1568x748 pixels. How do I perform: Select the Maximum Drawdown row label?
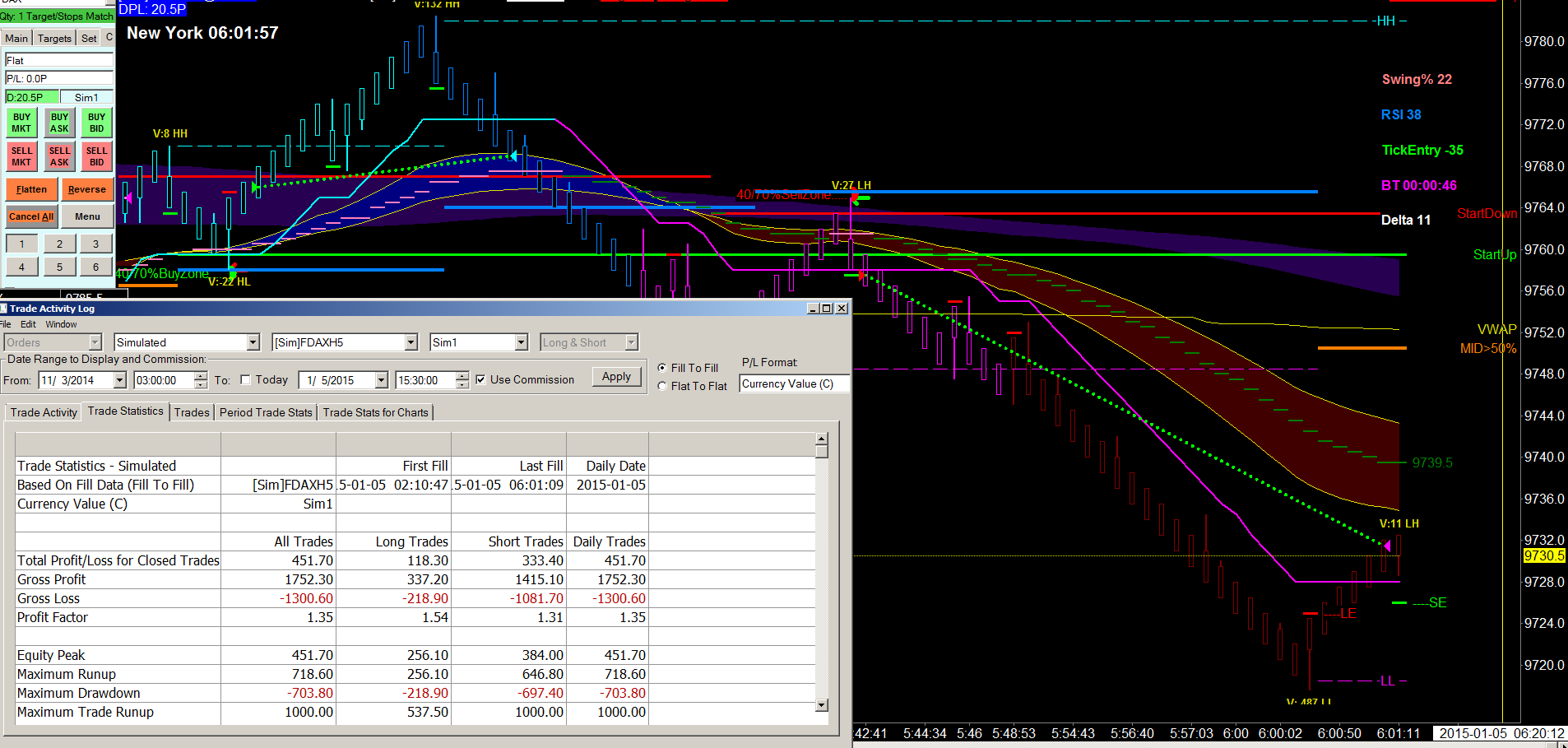tap(79, 693)
